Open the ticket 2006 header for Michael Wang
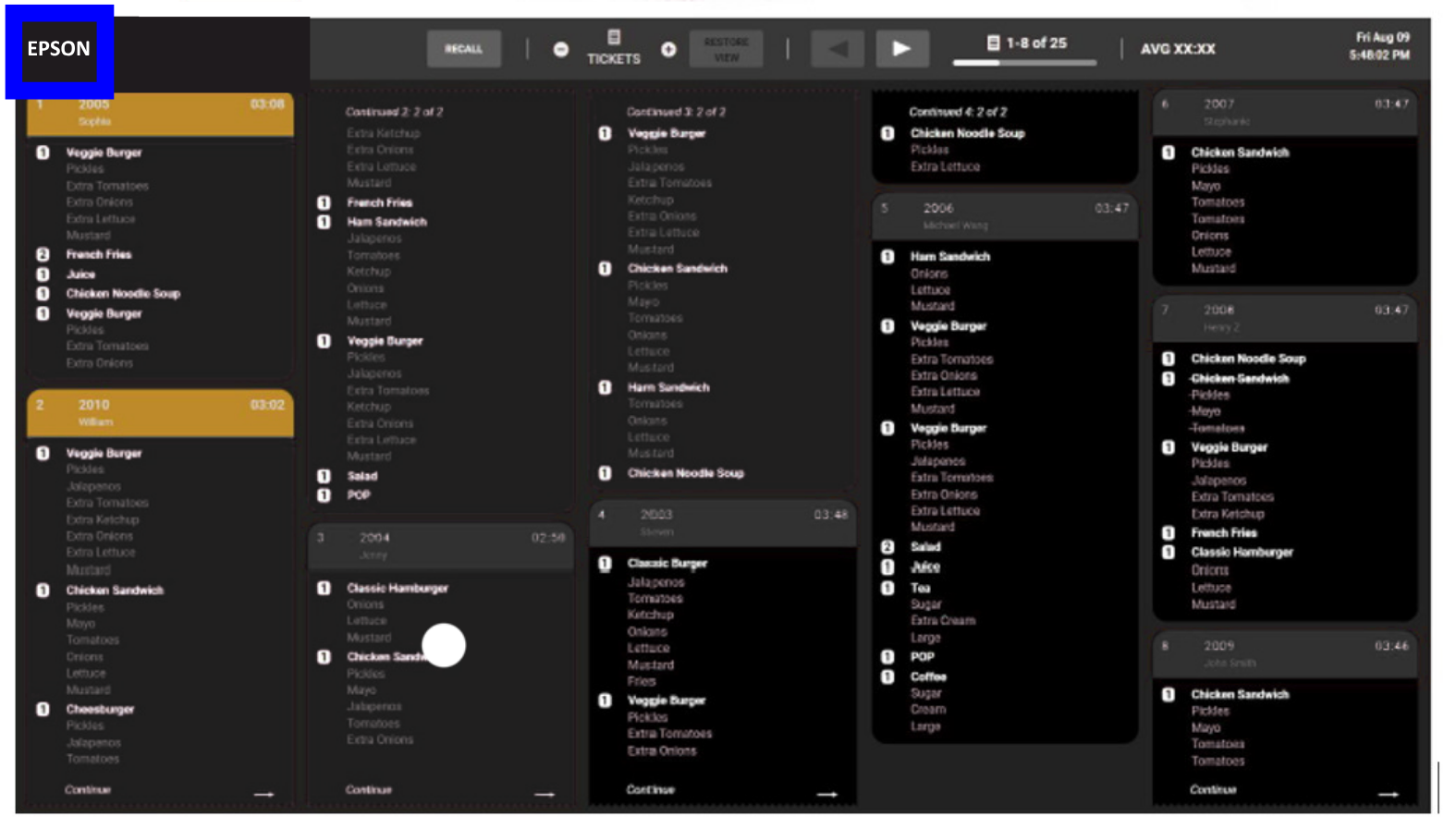This screenshot has width=1456, height=829. click(1005, 216)
